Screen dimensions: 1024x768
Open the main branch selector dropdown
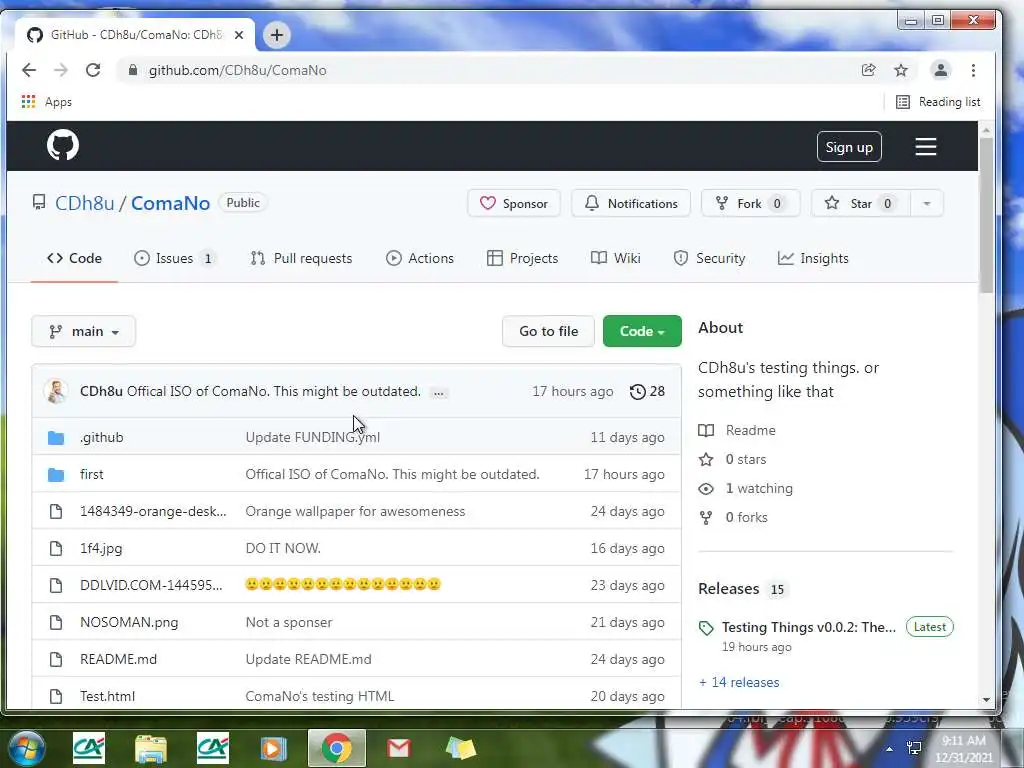coord(84,331)
